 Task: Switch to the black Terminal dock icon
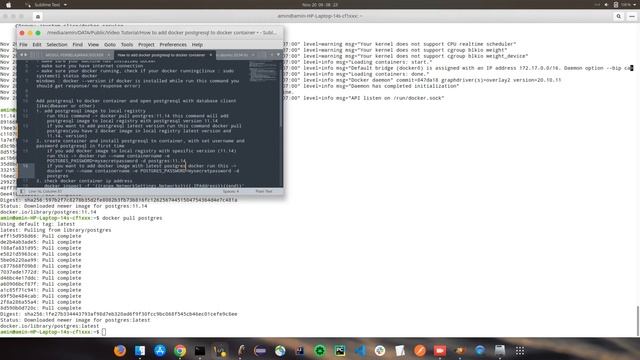(x=200, y=351)
